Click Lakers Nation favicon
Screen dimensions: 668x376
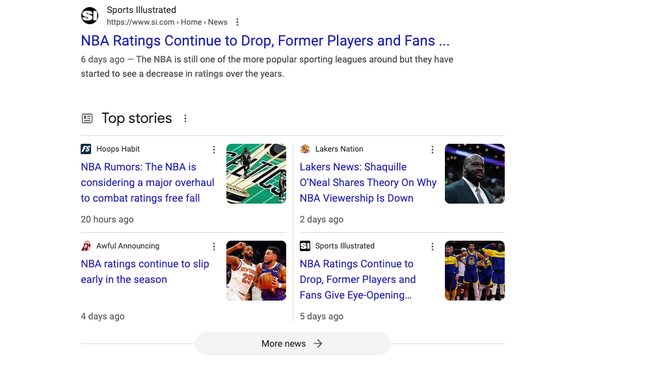point(305,149)
